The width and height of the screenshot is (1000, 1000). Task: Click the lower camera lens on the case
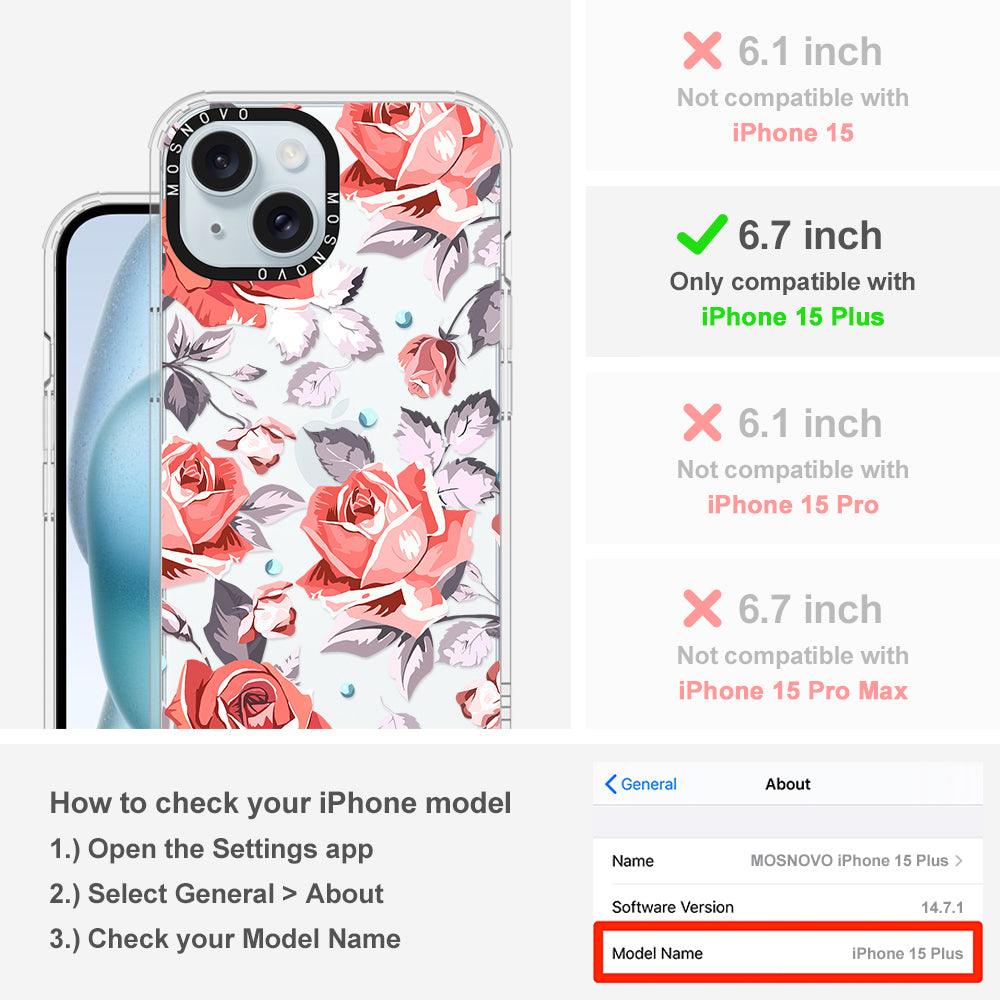coord(283,221)
